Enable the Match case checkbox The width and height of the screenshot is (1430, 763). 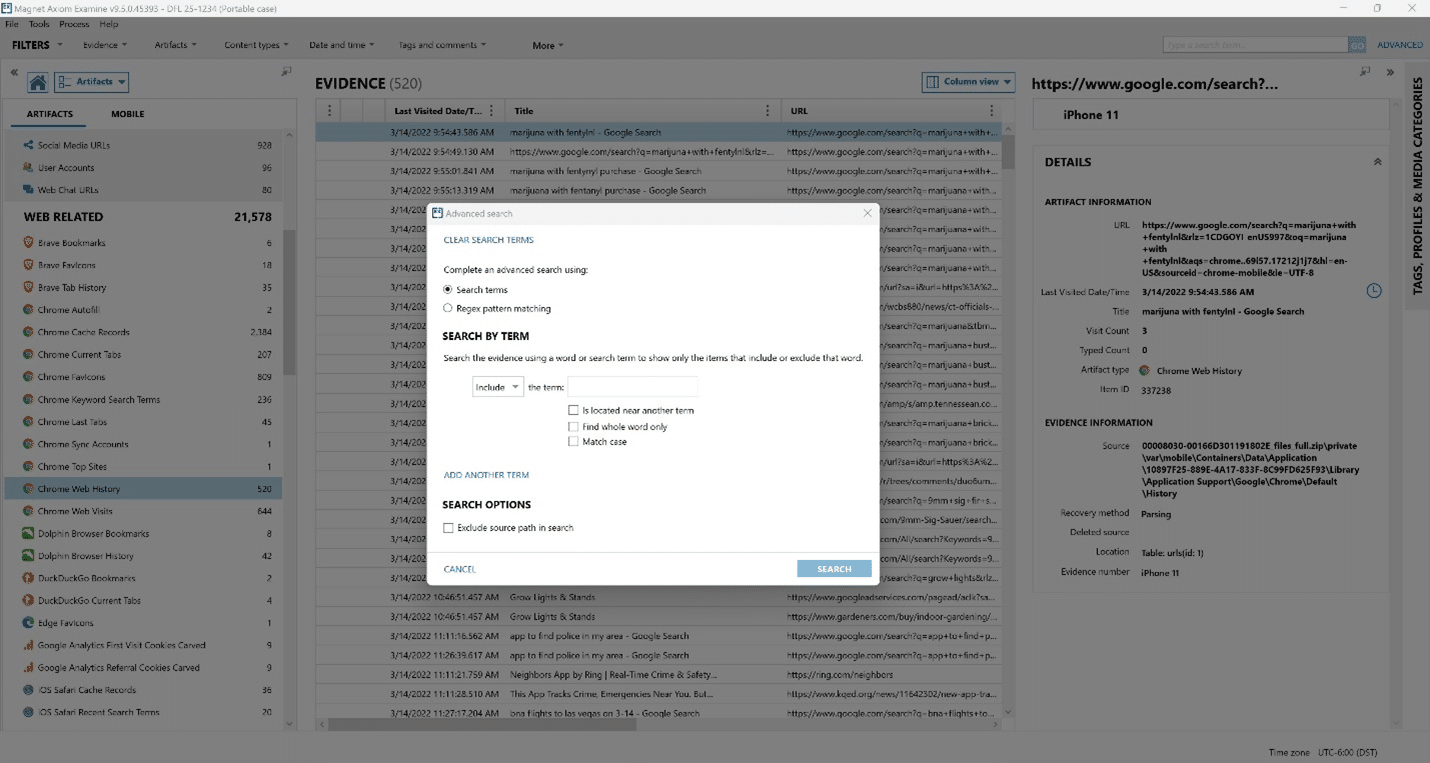pyautogui.click(x=574, y=440)
